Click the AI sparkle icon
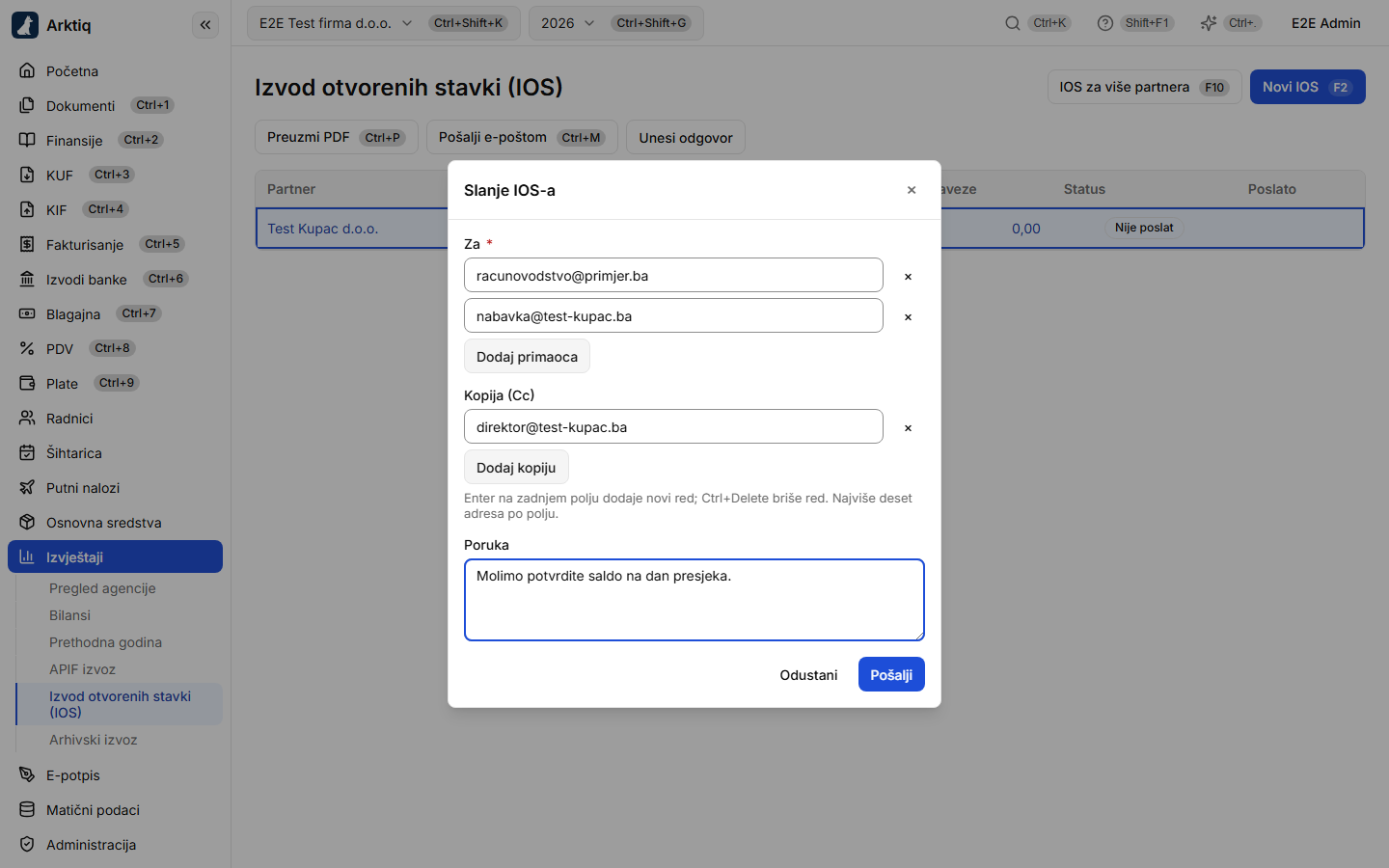Screen dimensions: 1389x868 click(x=1209, y=23)
